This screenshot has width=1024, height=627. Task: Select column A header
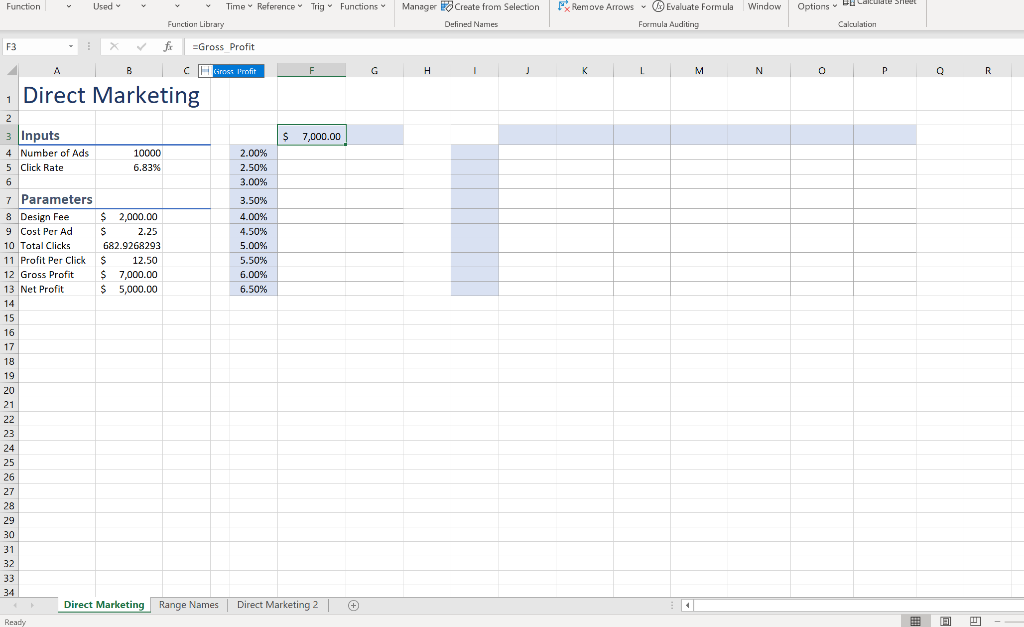(57, 71)
